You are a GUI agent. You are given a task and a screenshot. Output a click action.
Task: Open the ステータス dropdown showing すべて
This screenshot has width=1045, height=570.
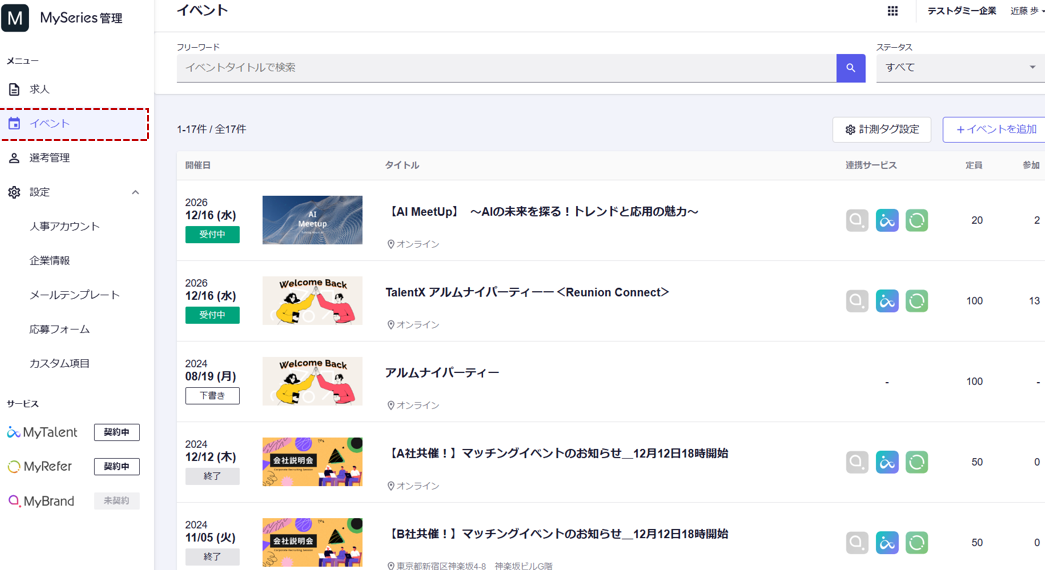point(958,68)
